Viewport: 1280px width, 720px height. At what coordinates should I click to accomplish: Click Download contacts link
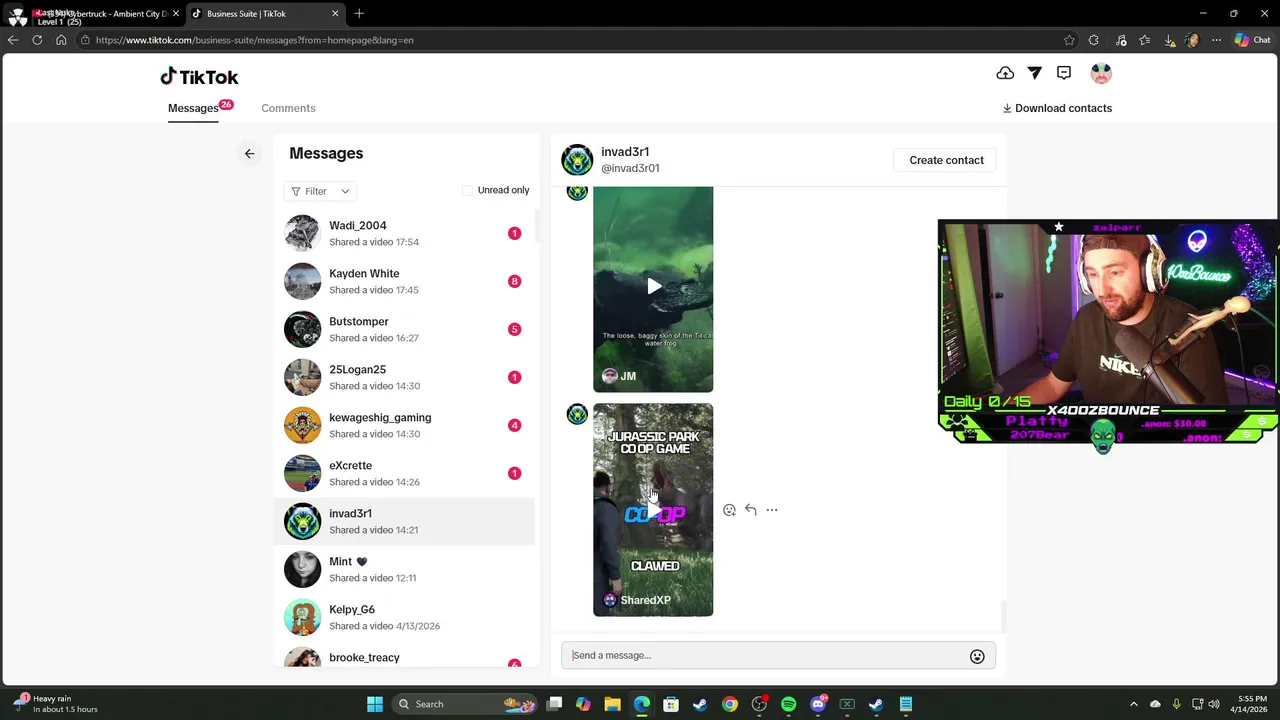pyautogui.click(x=1057, y=108)
